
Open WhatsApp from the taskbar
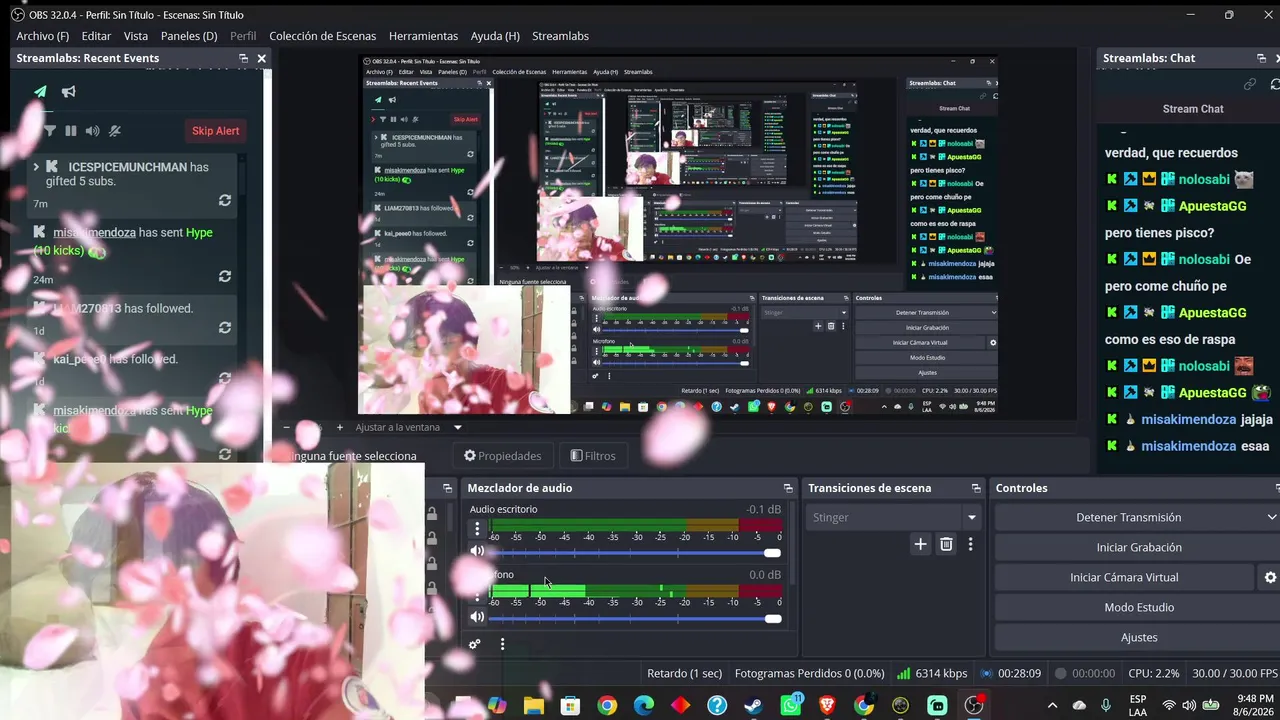[791, 706]
